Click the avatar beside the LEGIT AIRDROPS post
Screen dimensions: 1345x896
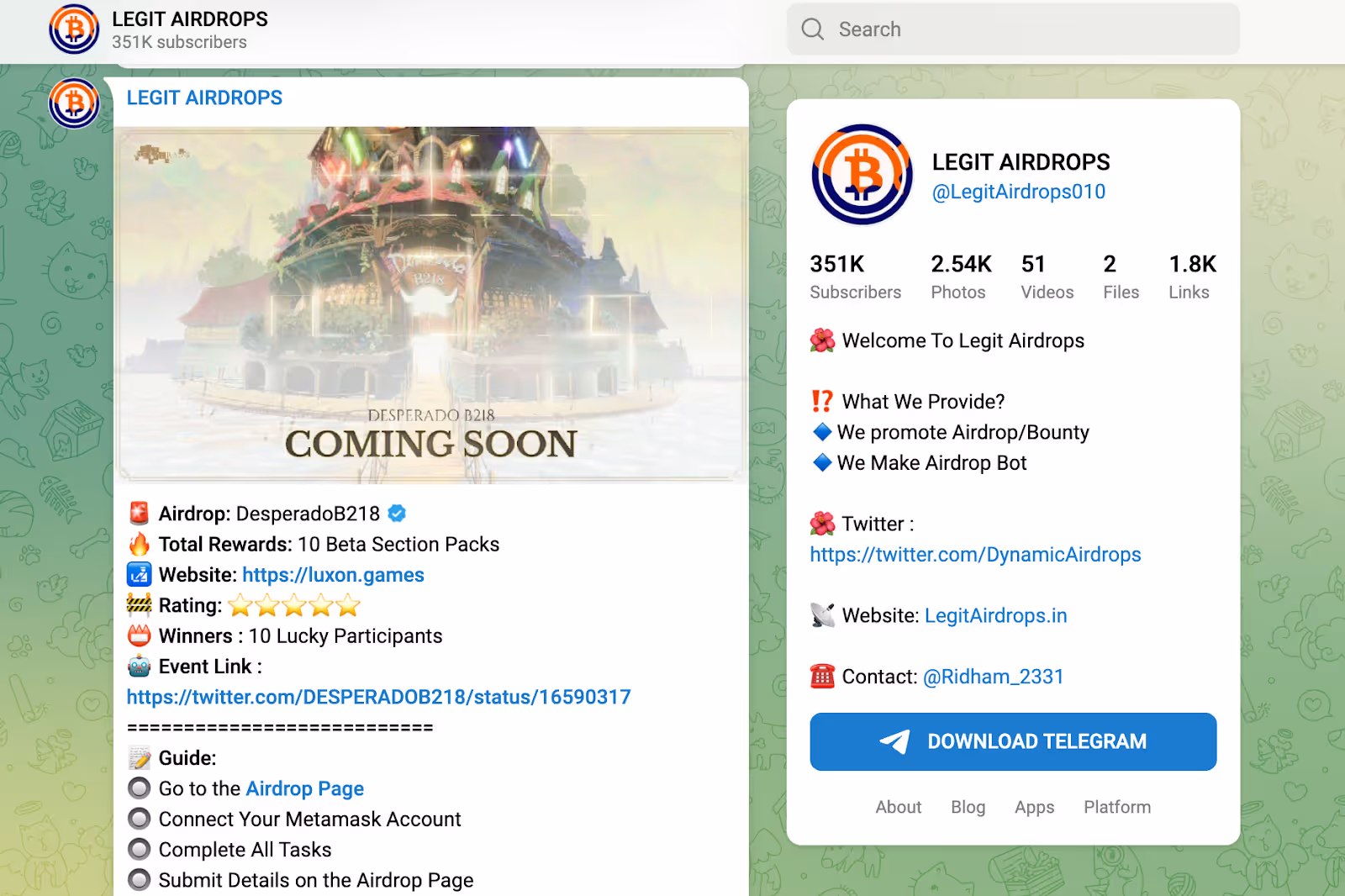74,103
